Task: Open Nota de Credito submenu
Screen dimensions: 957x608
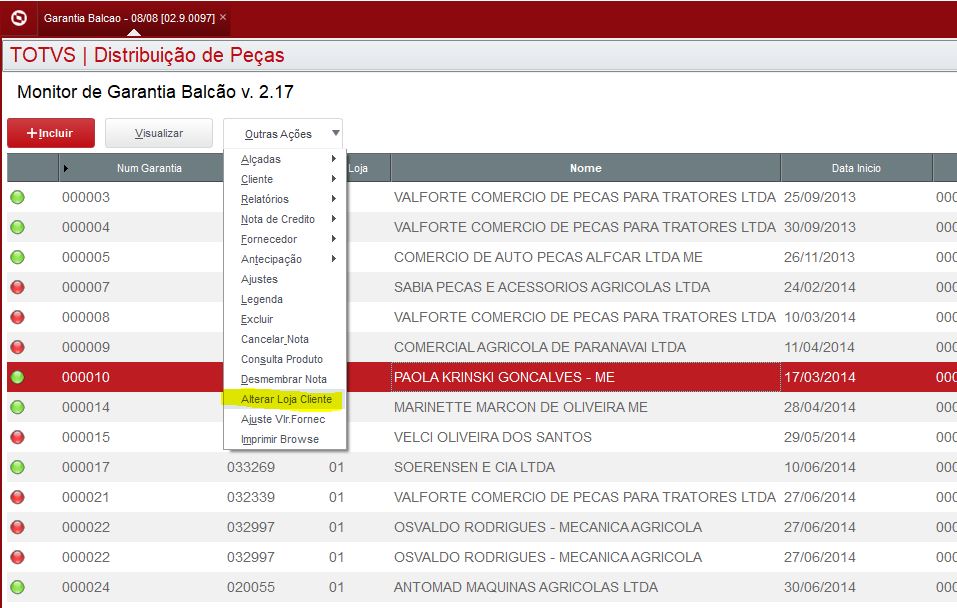Action: [x=285, y=219]
